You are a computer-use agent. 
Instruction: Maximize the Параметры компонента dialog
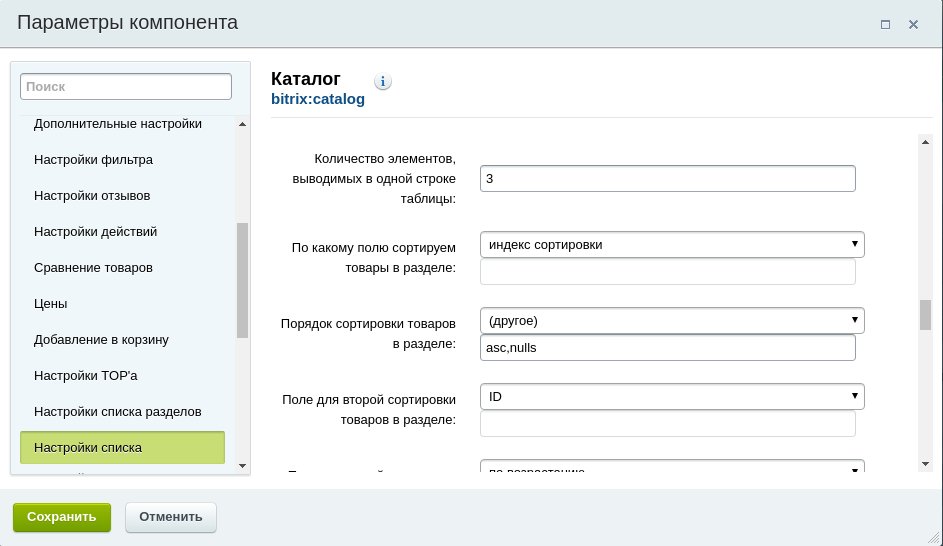click(x=885, y=25)
